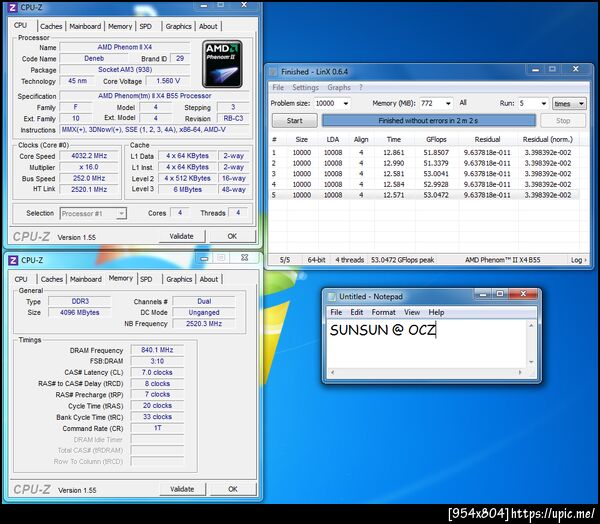The width and height of the screenshot is (600, 524).
Task: Open the Notepad Help menu
Action: click(x=436, y=312)
